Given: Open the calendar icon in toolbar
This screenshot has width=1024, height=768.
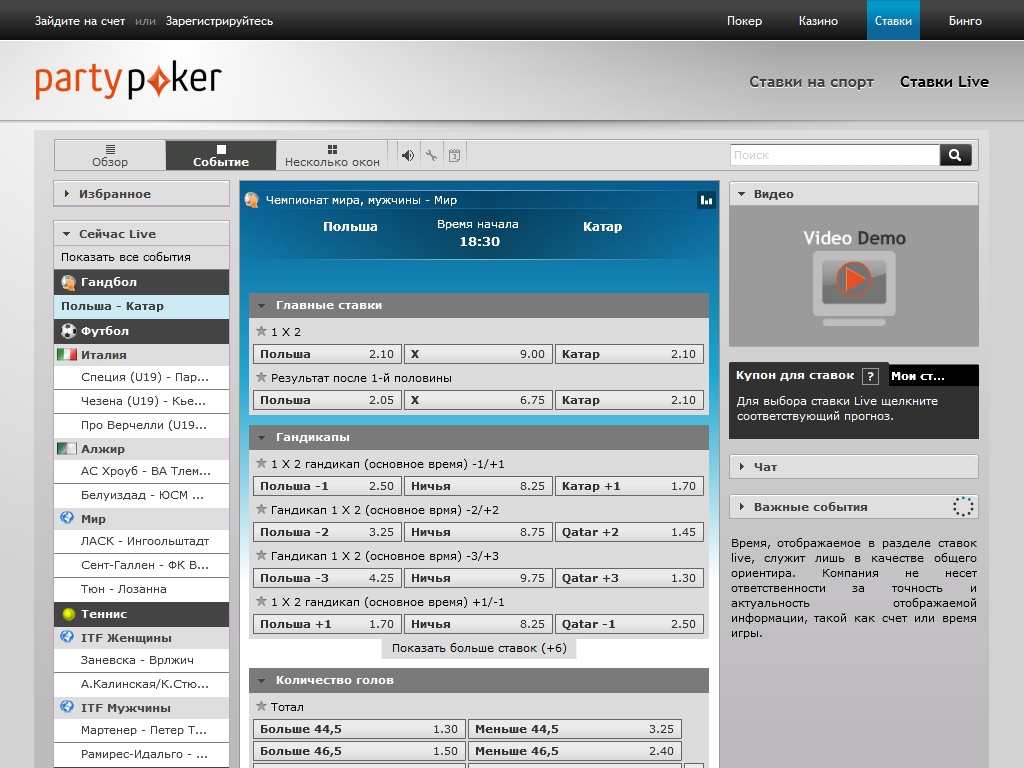Looking at the screenshot, I should click(x=454, y=155).
